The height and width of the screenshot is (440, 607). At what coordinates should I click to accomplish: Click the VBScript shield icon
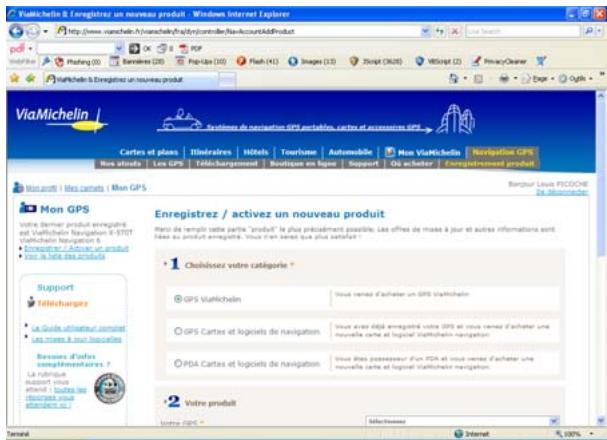tap(419, 61)
